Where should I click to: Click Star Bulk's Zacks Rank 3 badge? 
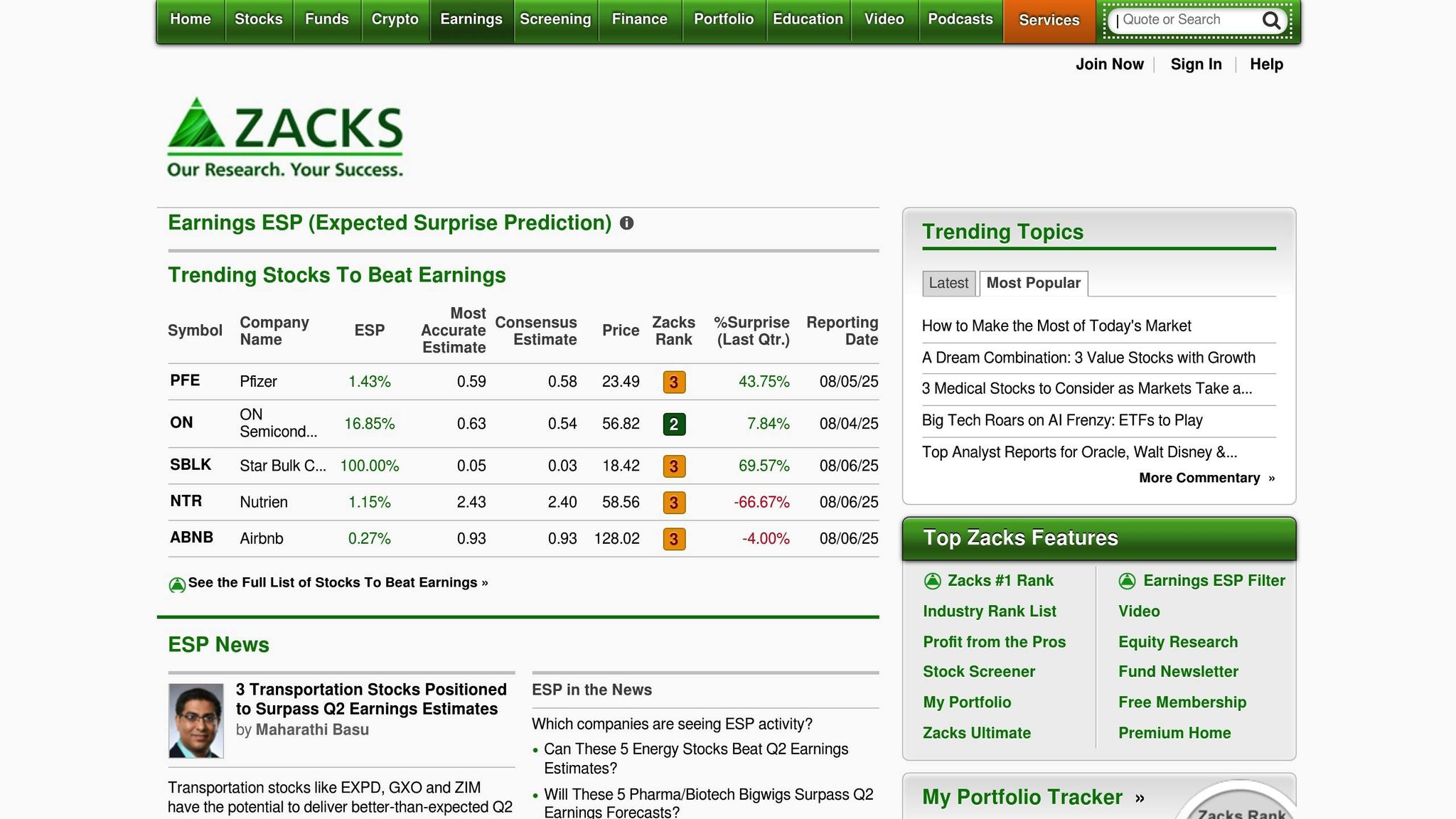(674, 466)
